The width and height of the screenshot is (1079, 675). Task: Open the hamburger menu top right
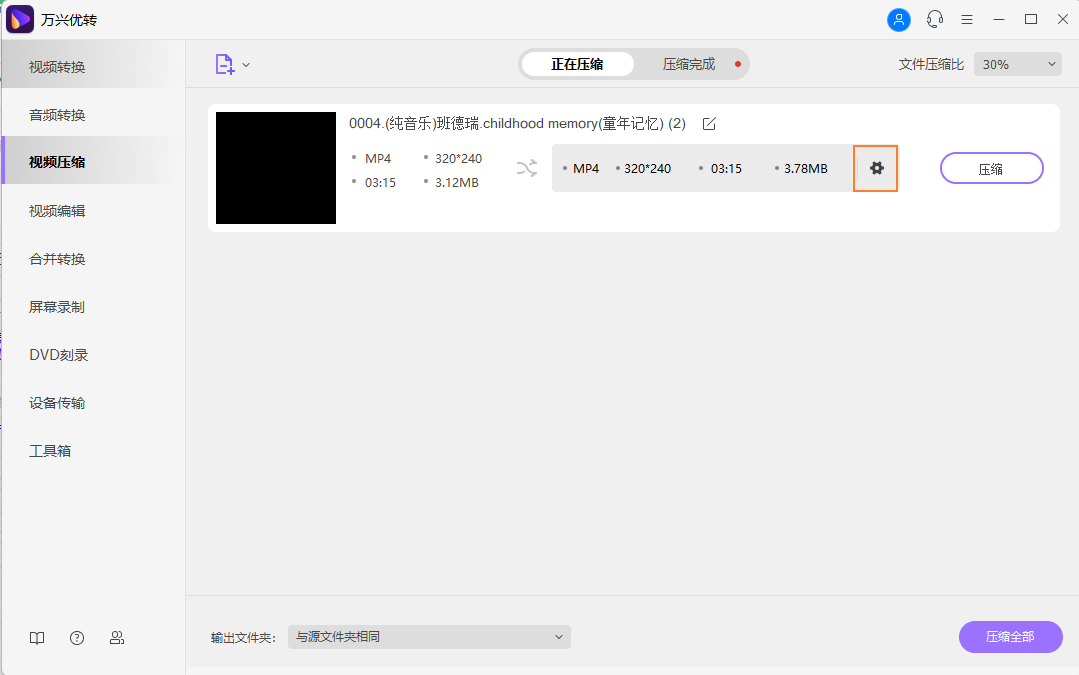click(x=966, y=19)
